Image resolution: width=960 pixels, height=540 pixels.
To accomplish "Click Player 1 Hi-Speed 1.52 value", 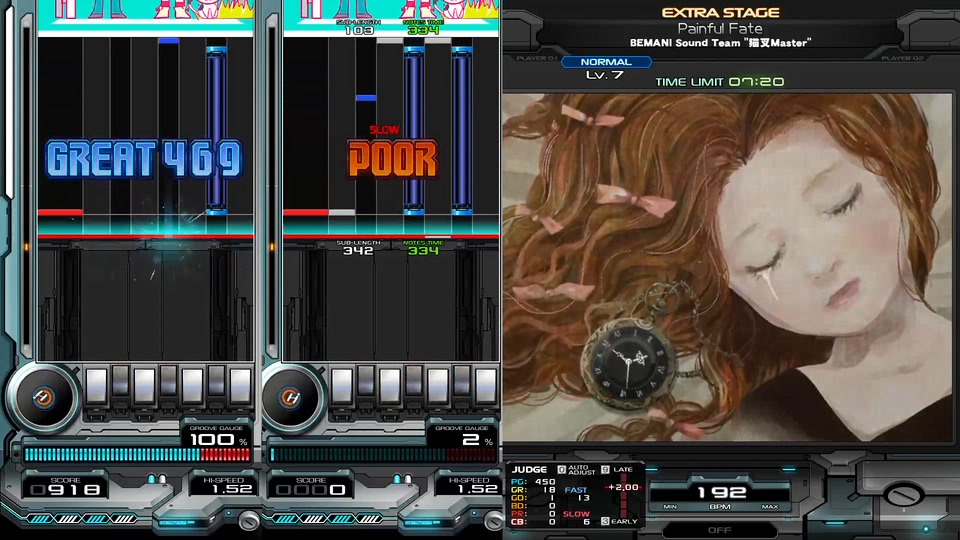I will [231, 489].
